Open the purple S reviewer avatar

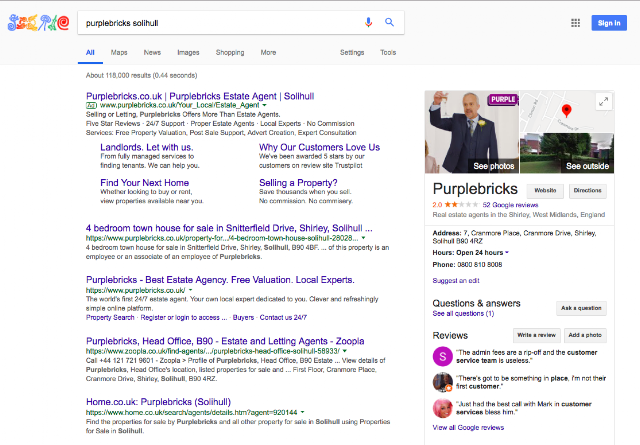coord(442,356)
